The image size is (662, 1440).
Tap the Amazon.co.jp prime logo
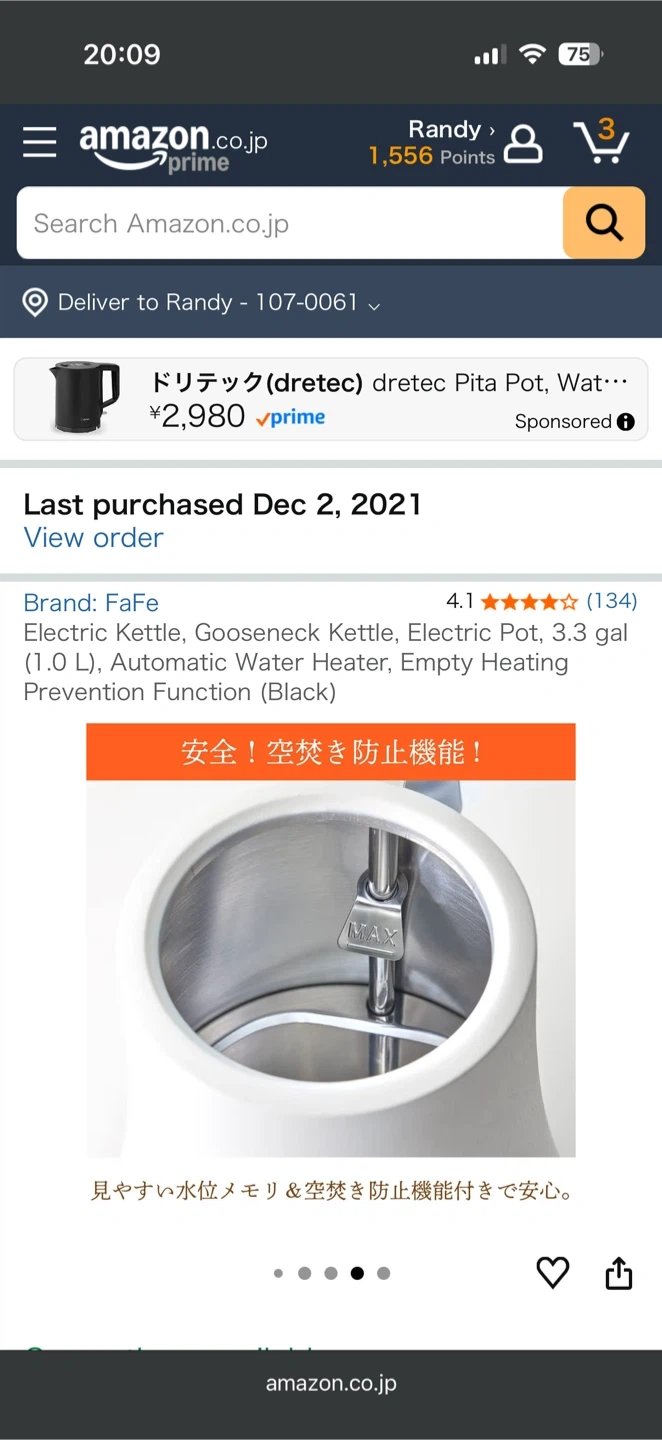tap(173, 146)
